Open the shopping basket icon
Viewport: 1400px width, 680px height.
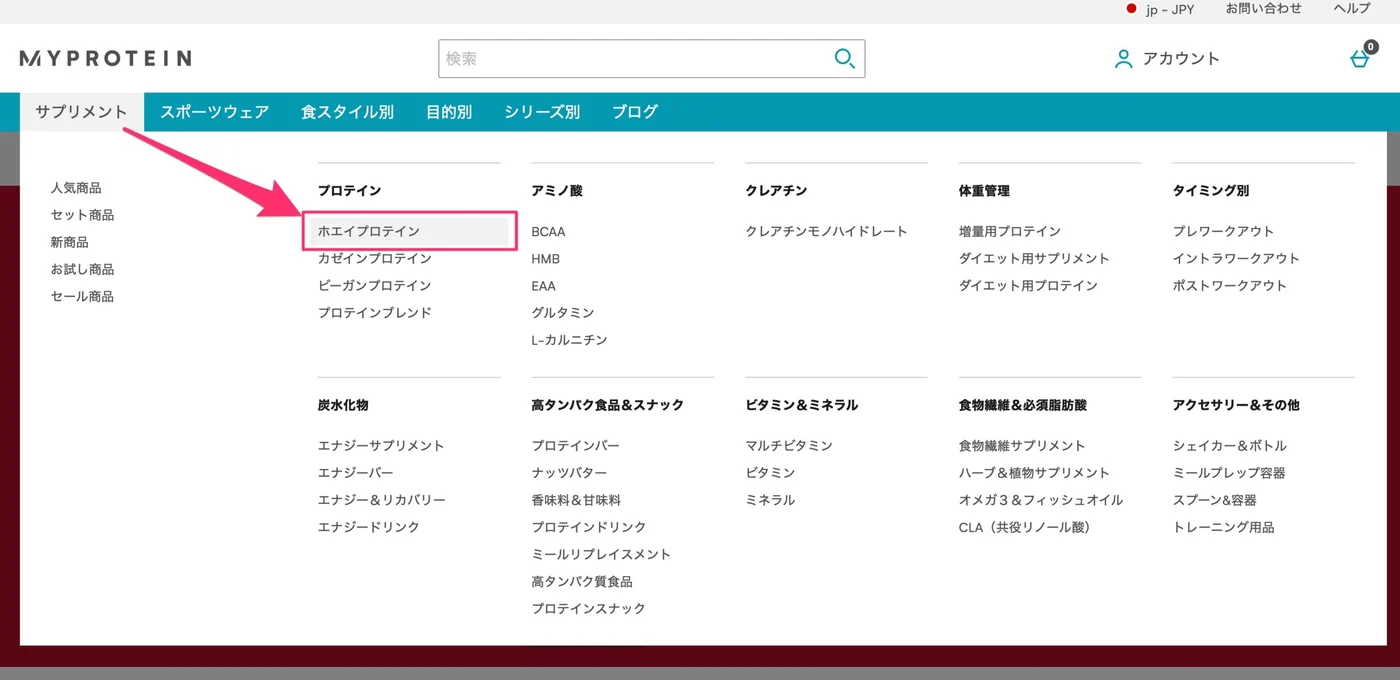1360,58
